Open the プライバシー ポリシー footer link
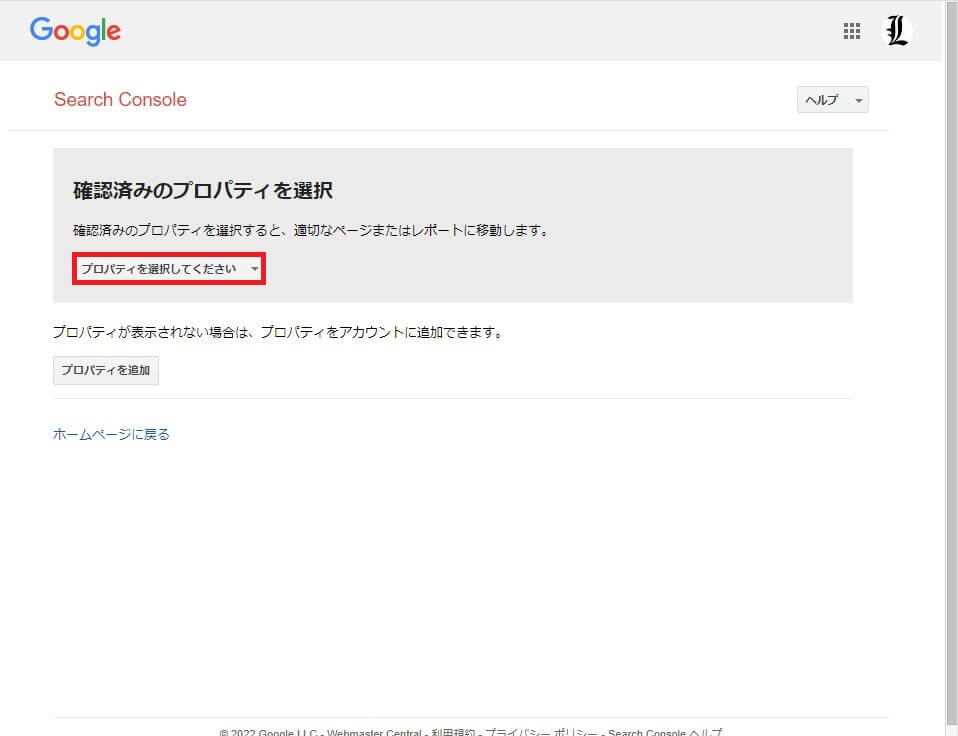This screenshot has height=736, width=958. point(541,732)
